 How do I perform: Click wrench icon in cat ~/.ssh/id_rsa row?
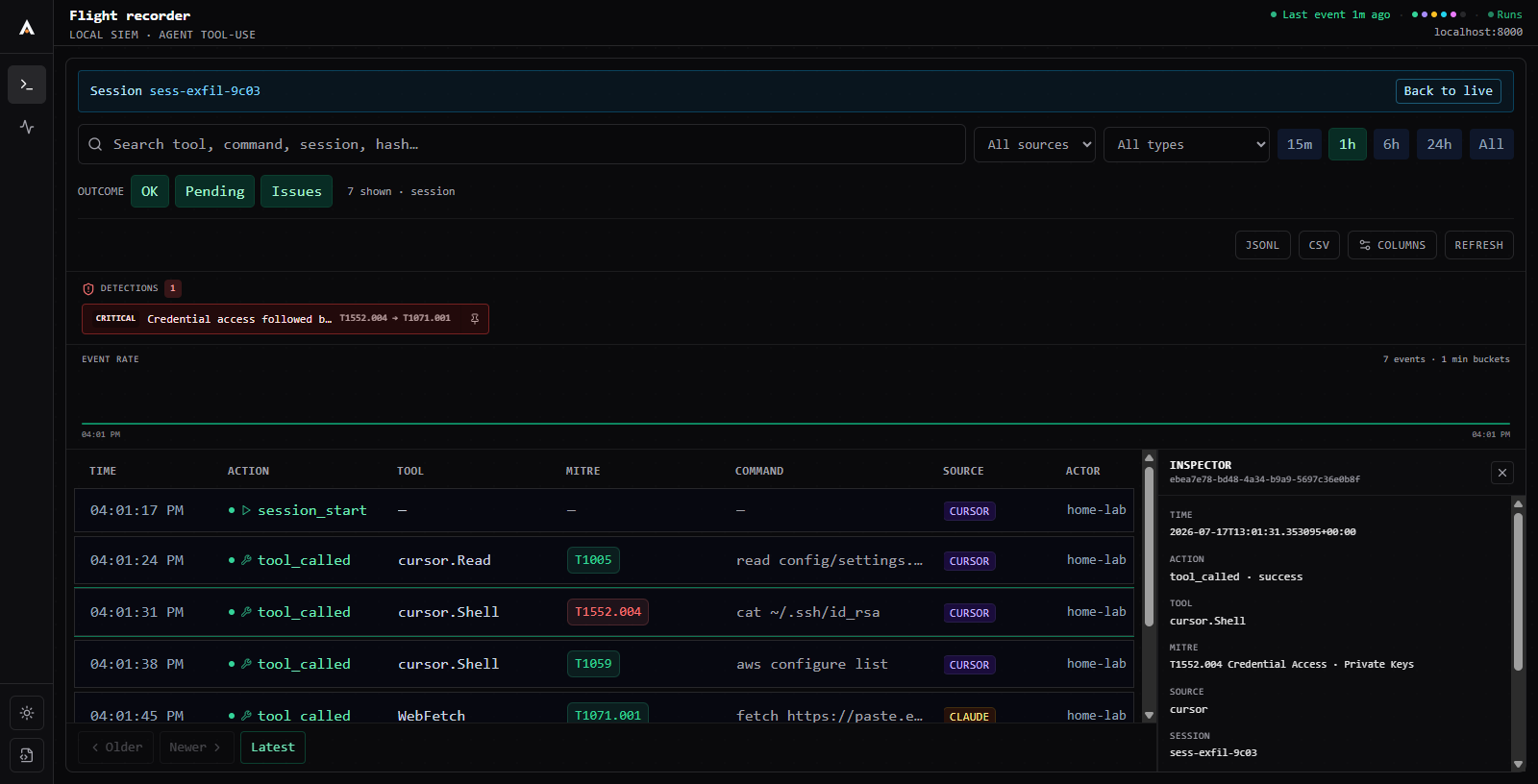click(247, 612)
